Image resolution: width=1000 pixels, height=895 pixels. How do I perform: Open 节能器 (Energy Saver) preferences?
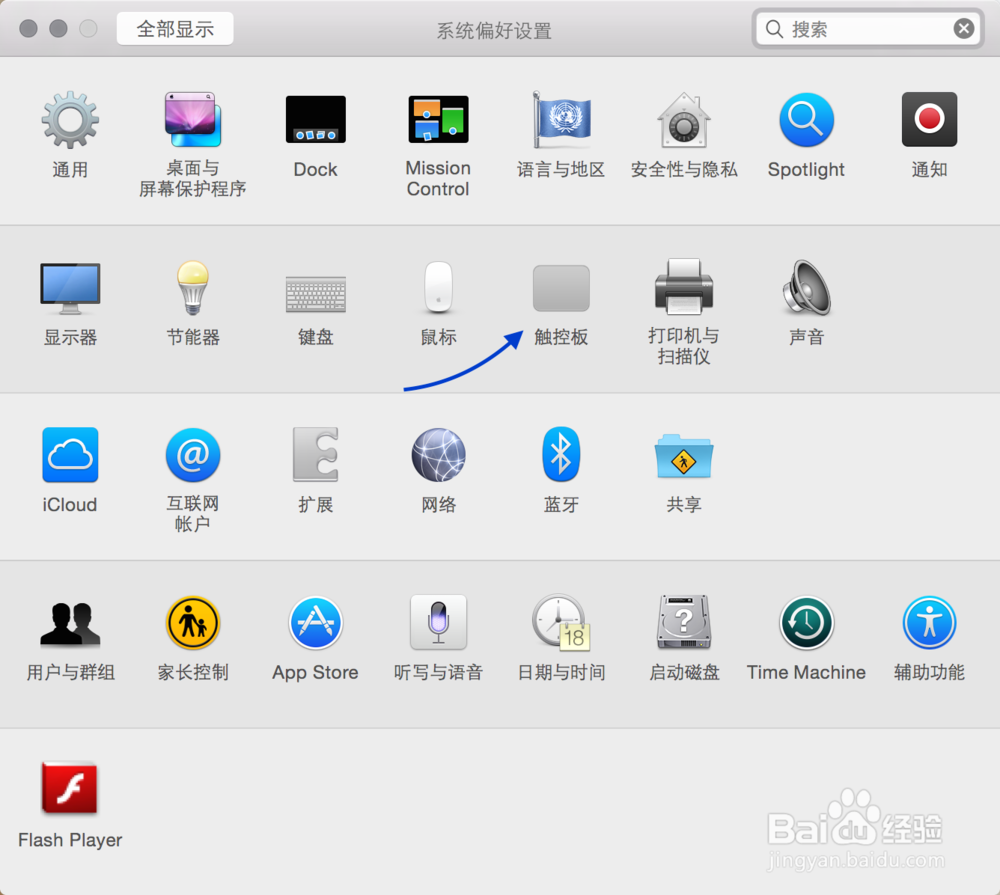(192, 288)
